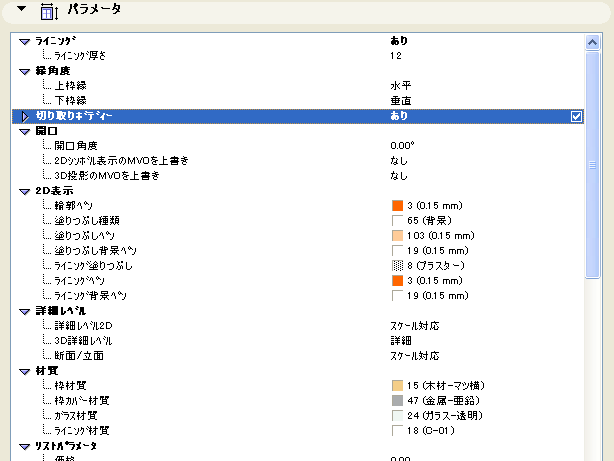Select the ガラス材質 row label
The image size is (614, 461).
(76, 416)
